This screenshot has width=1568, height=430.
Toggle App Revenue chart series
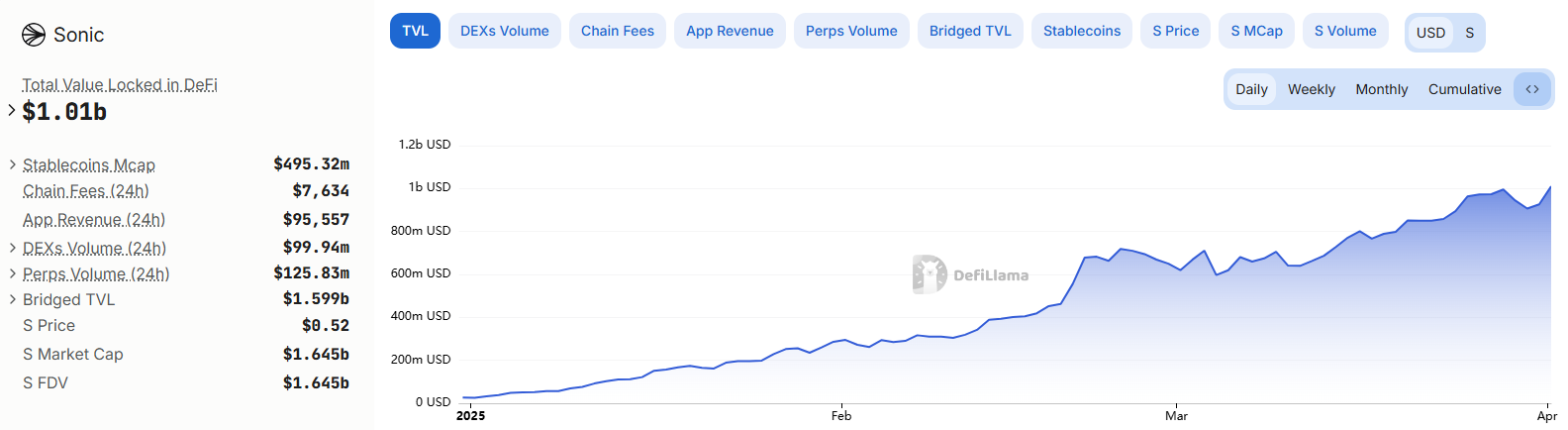tap(730, 31)
